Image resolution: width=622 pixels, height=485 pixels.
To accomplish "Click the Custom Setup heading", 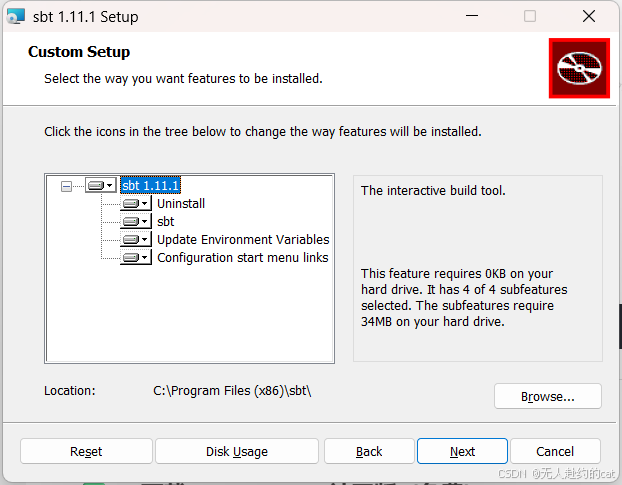I will [79, 52].
